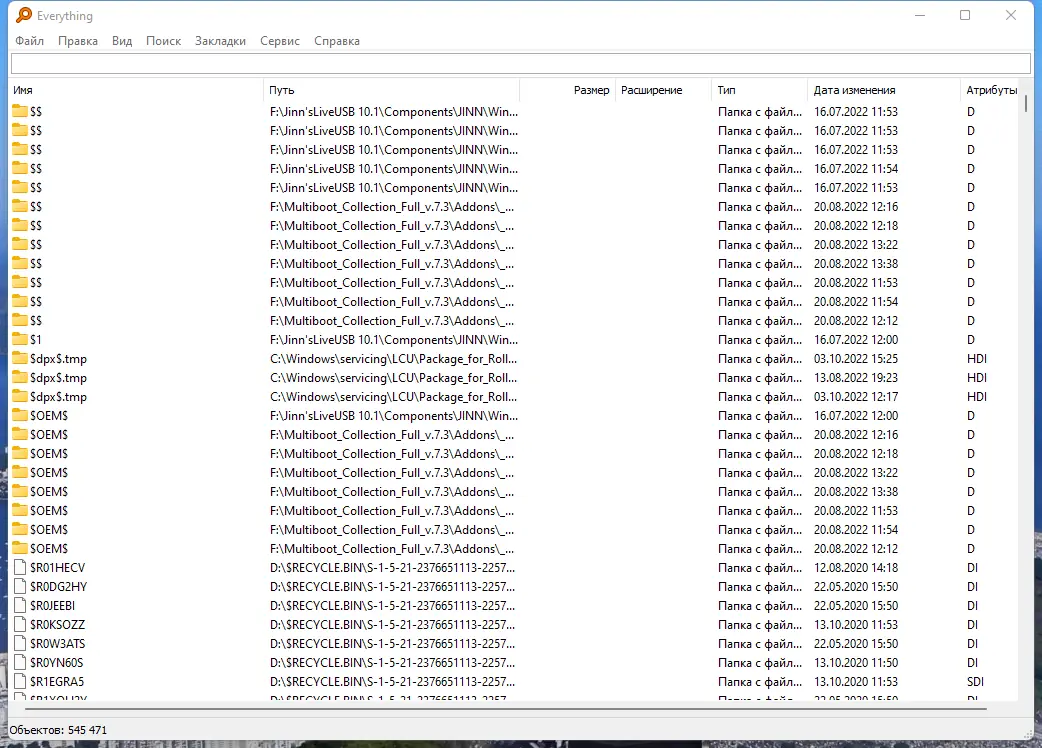Viewport: 1042px width, 748px height.
Task: Click the file icon beside $R0KSOZZ
Action: [20, 624]
